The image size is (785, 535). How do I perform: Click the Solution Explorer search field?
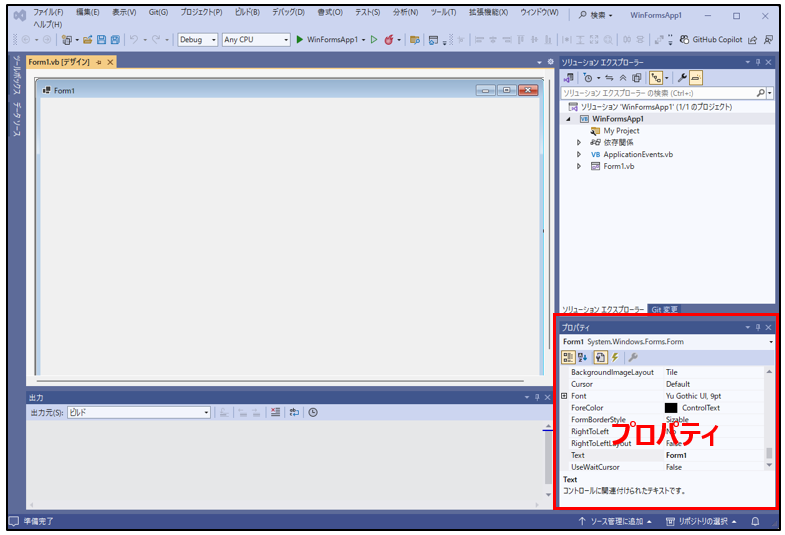click(x=657, y=92)
